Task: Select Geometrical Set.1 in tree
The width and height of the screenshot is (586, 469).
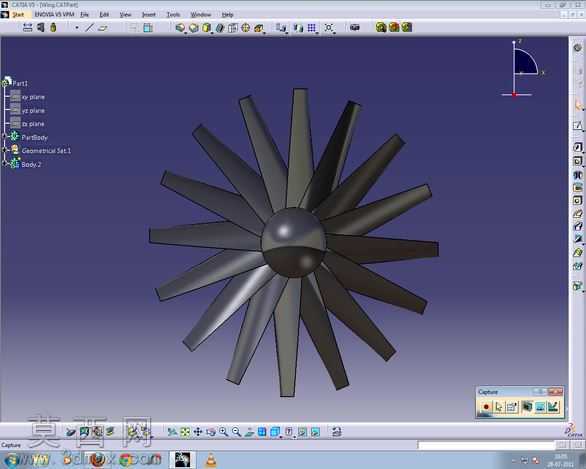Action: point(46,151)
